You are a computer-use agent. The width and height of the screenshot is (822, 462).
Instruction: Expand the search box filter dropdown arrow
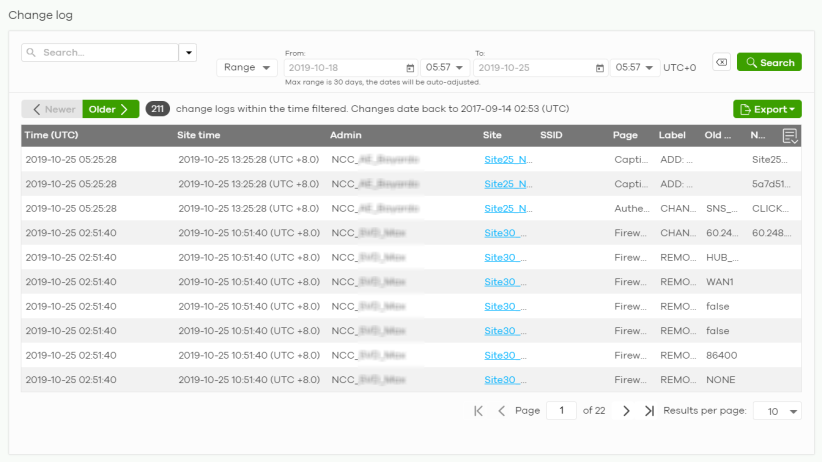pyautogui.click(x=187, y=53)
